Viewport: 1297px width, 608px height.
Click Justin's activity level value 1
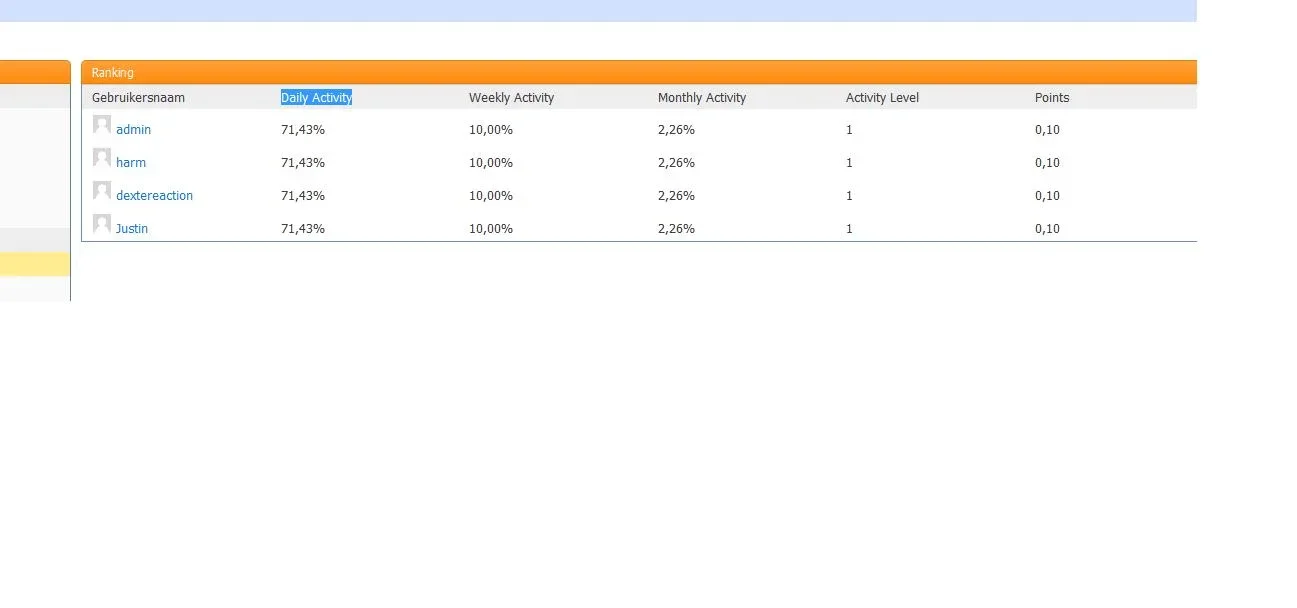pos(849,229)
